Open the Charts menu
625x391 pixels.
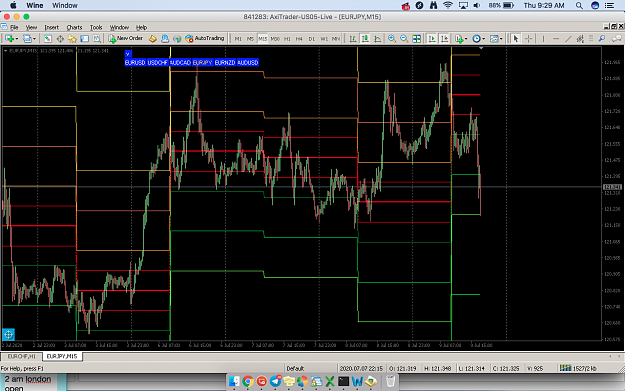(x=74, y=28)
